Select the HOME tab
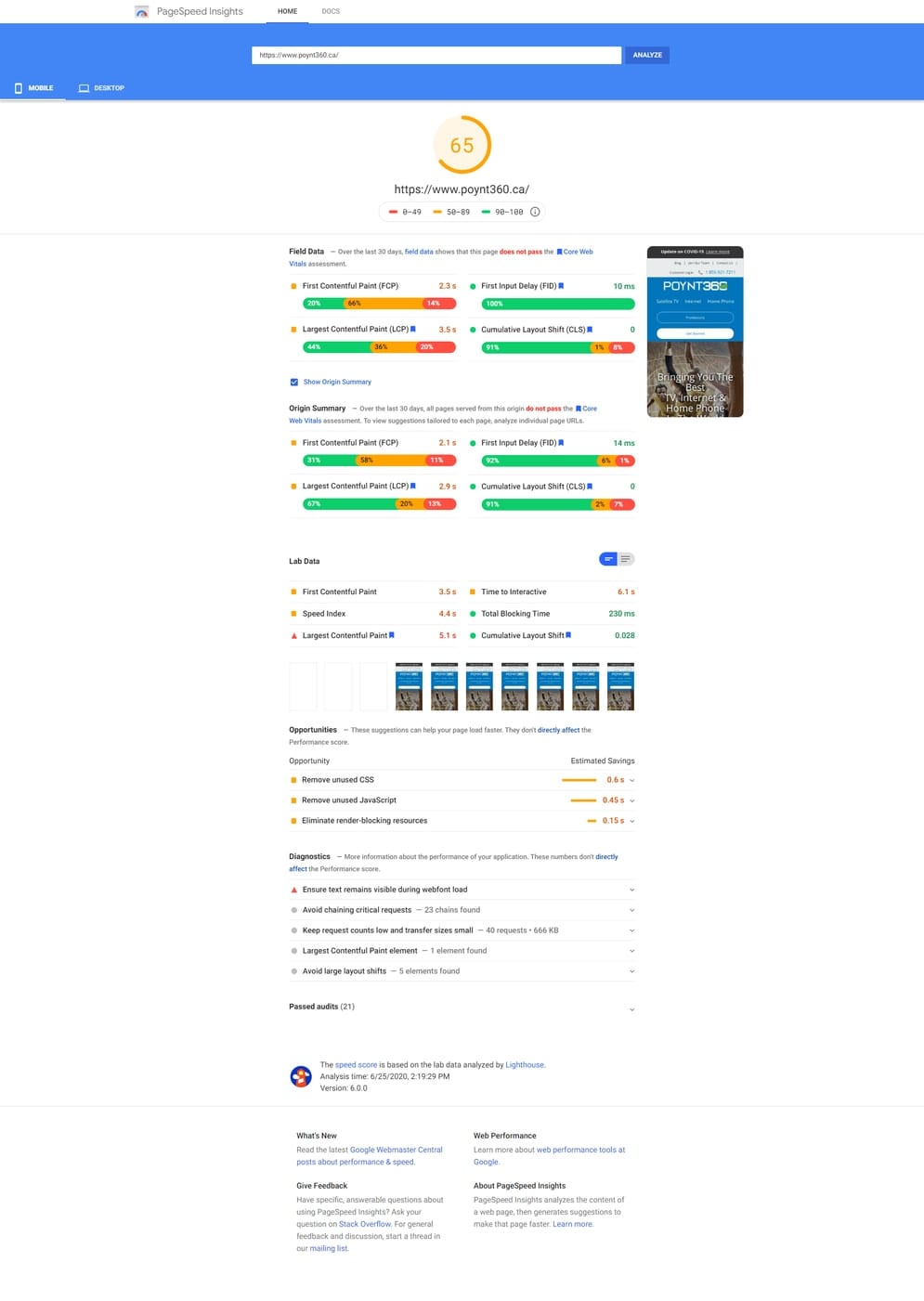Viewport: 924px width, 1301px height. 287,11
